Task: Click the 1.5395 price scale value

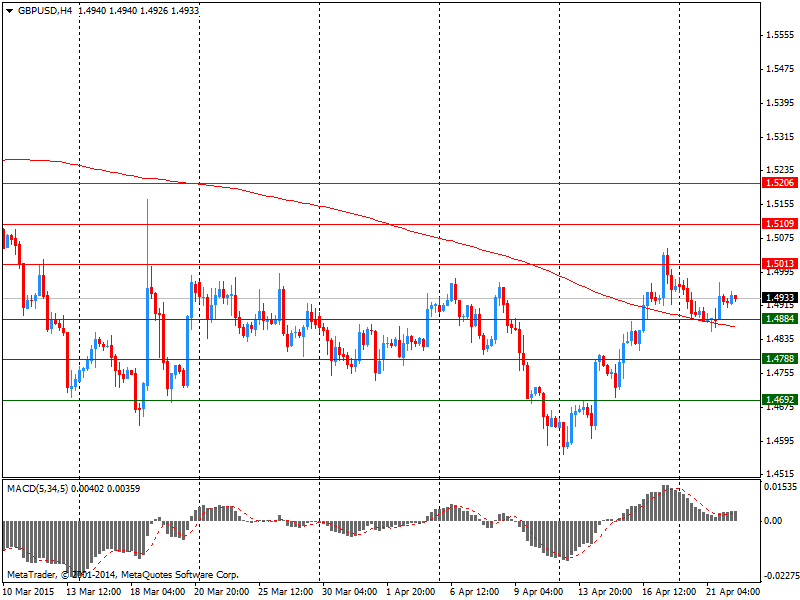Action: [x=781, y=103]
